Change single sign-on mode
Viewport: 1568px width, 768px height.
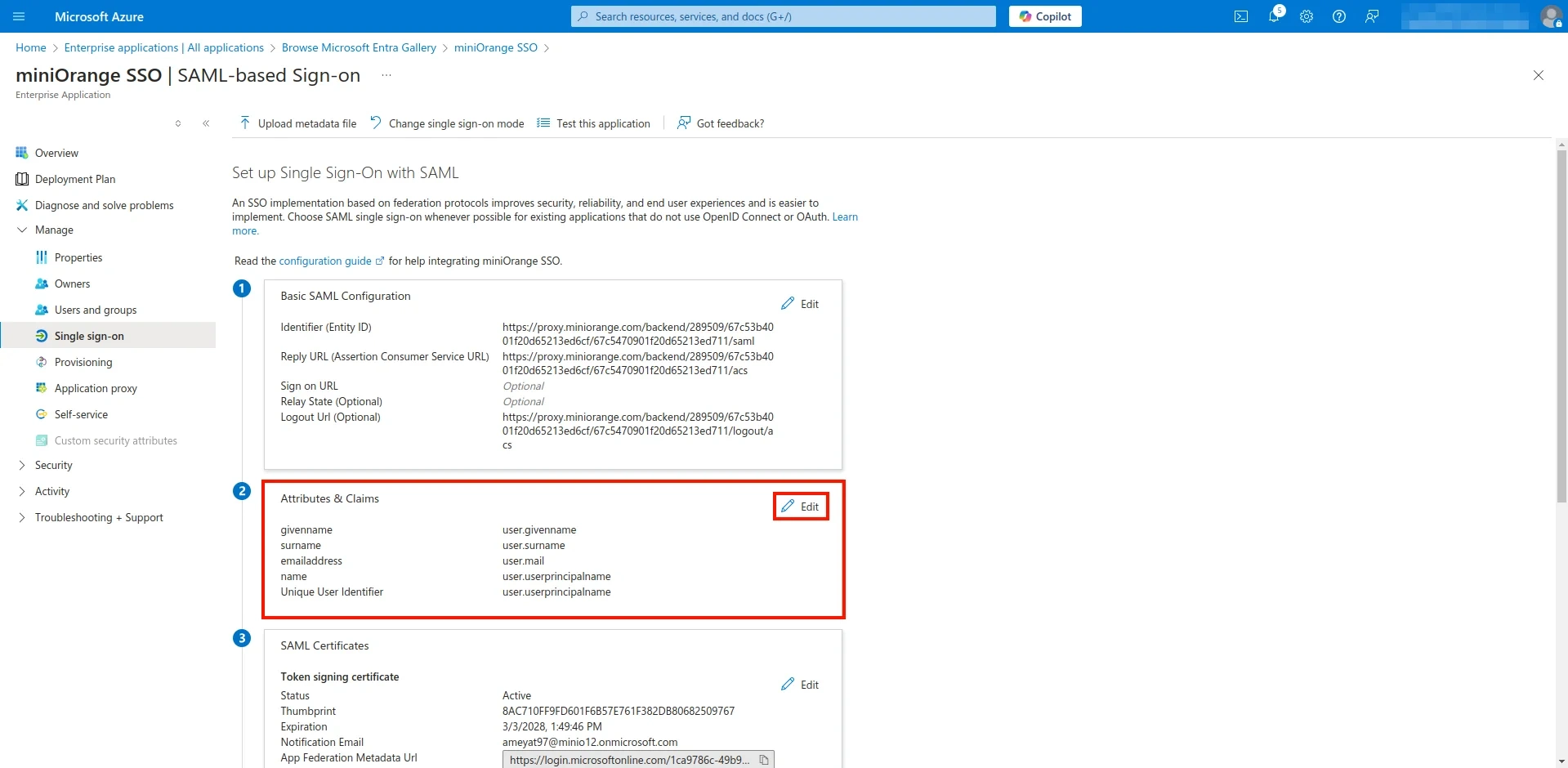tap(447, 123)
